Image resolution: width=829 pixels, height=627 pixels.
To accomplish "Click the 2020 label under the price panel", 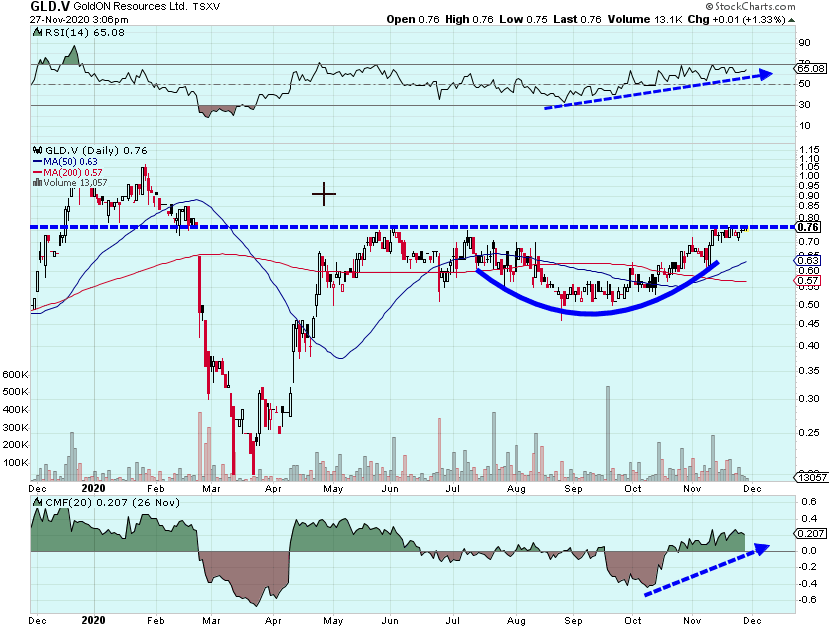I will pyautogui.click(x=94, y=488).
